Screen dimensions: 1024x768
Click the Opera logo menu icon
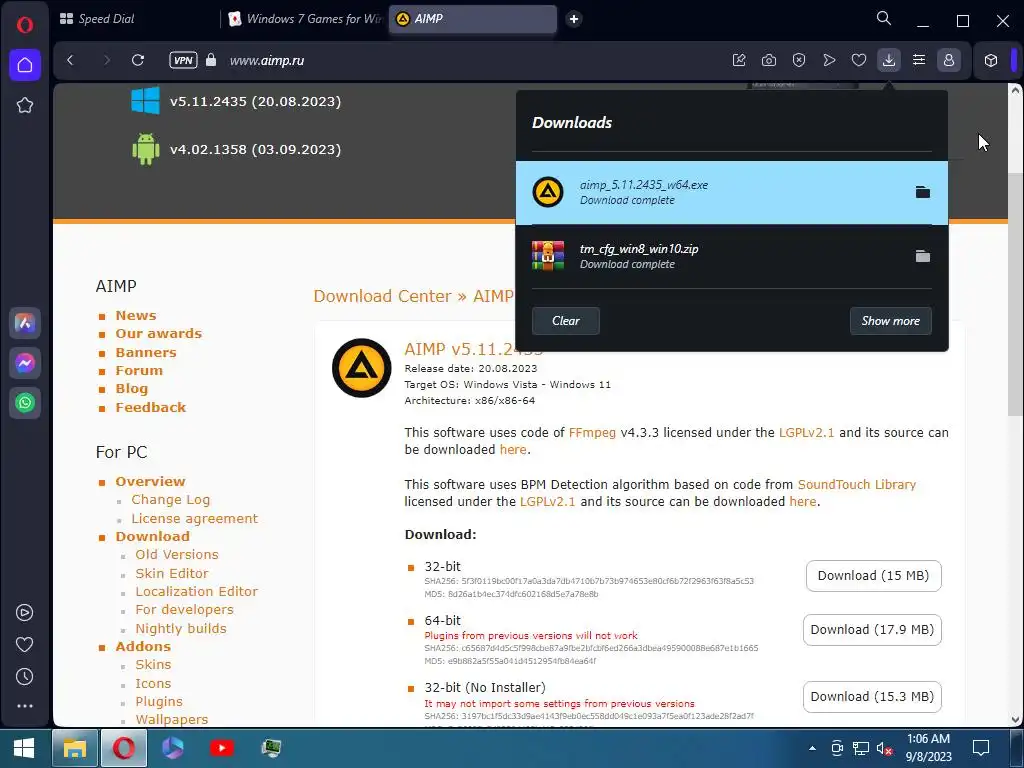(24, 25)
